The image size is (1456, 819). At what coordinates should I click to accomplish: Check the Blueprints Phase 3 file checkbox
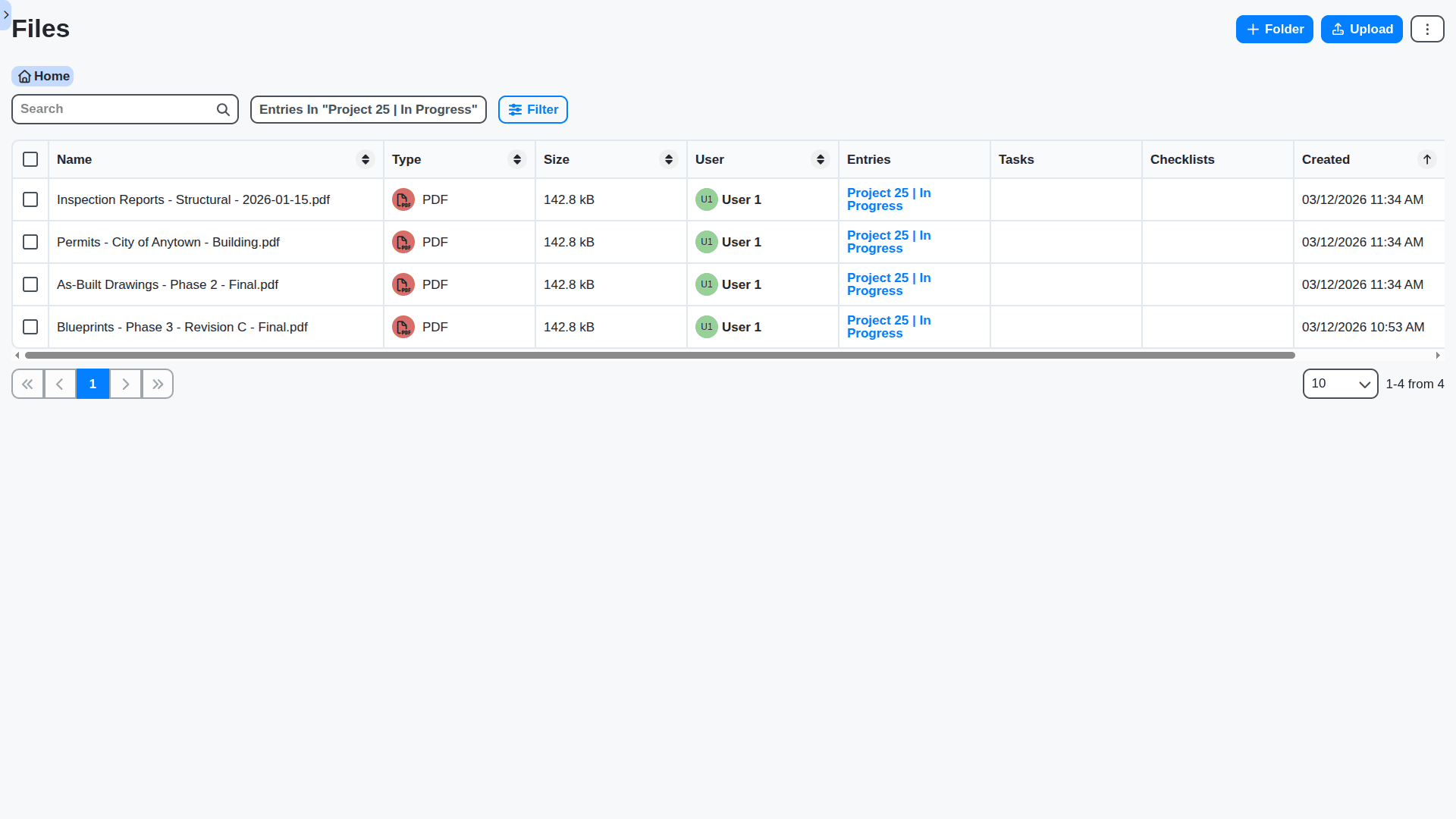[30, 328]
